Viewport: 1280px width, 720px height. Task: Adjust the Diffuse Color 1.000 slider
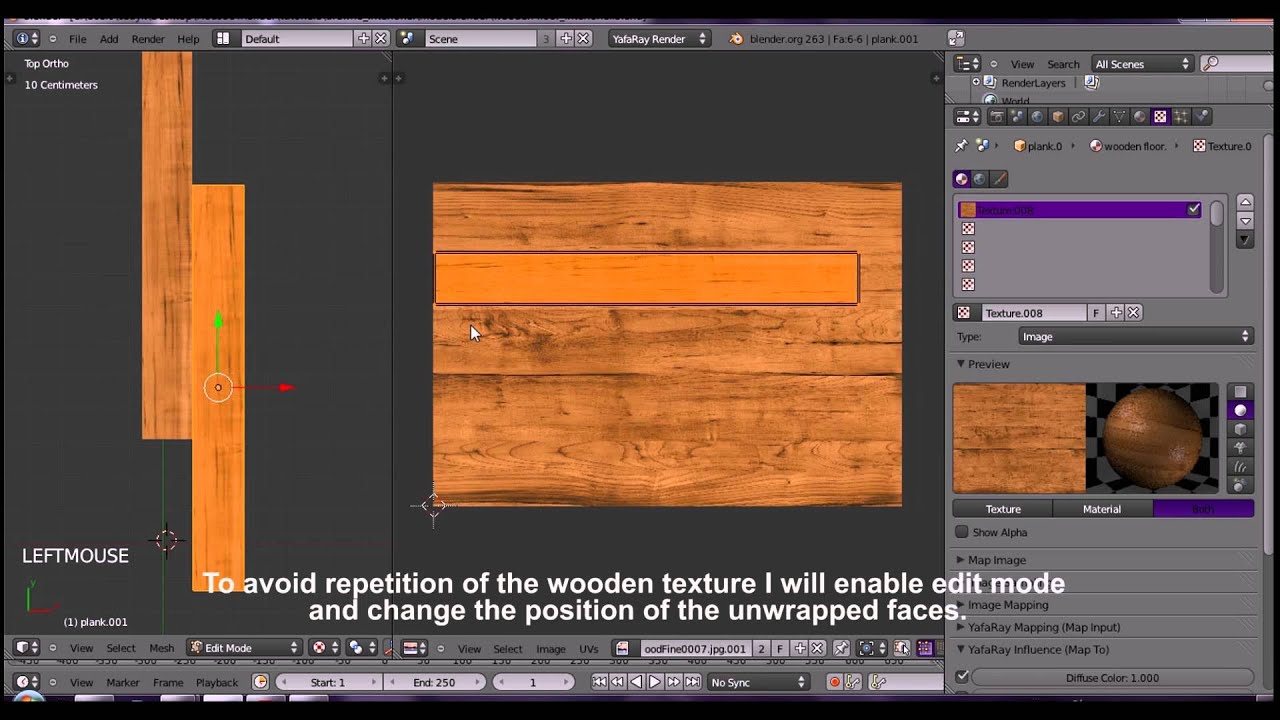(1112, 677)
